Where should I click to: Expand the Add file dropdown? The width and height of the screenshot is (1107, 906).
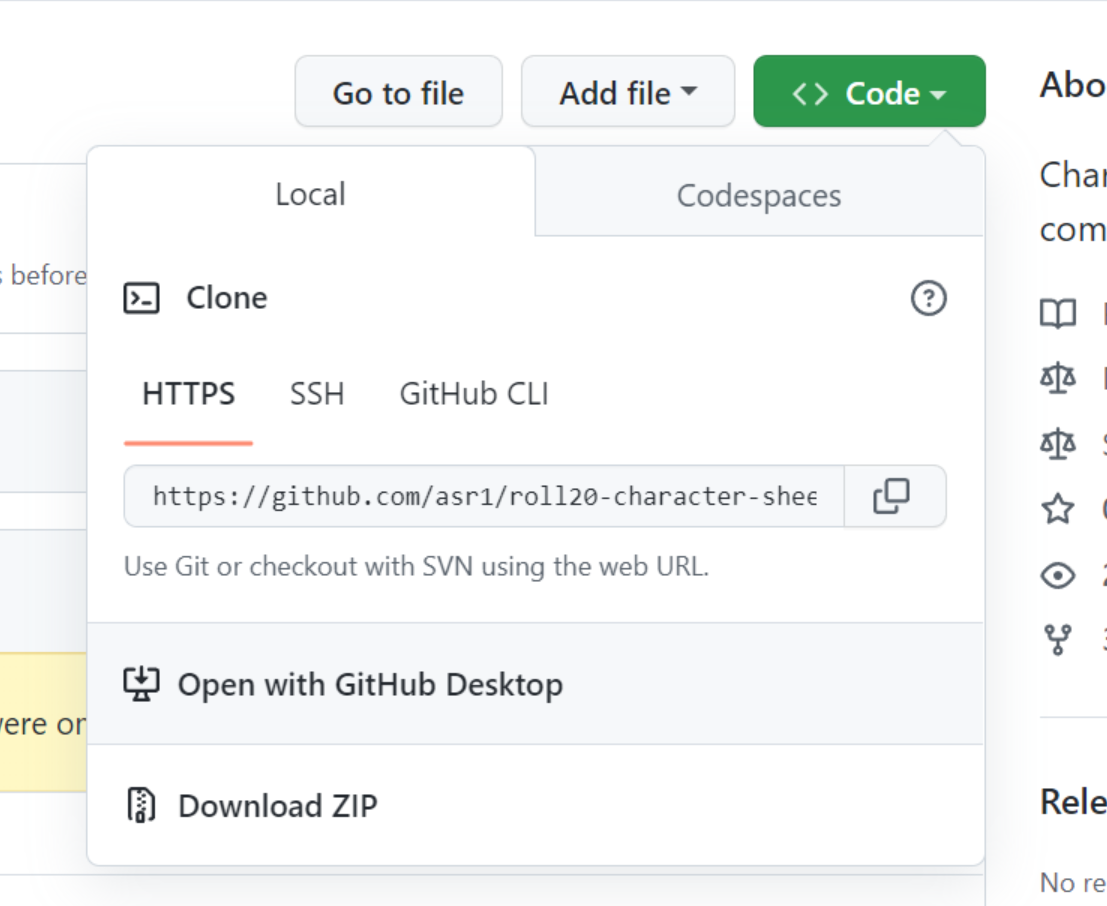[628, 92]
